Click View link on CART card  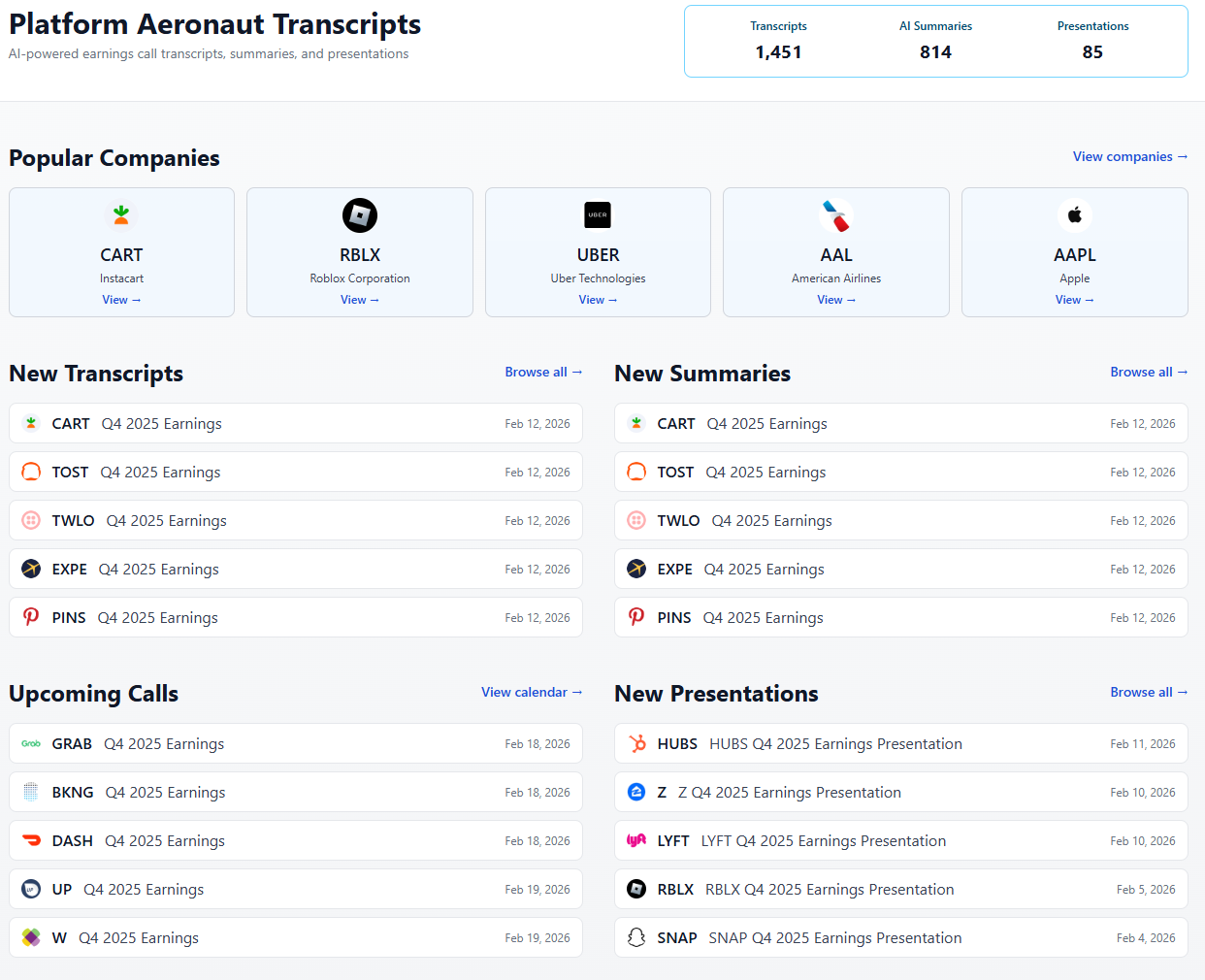pyautogui.click(x=121, y=300)
